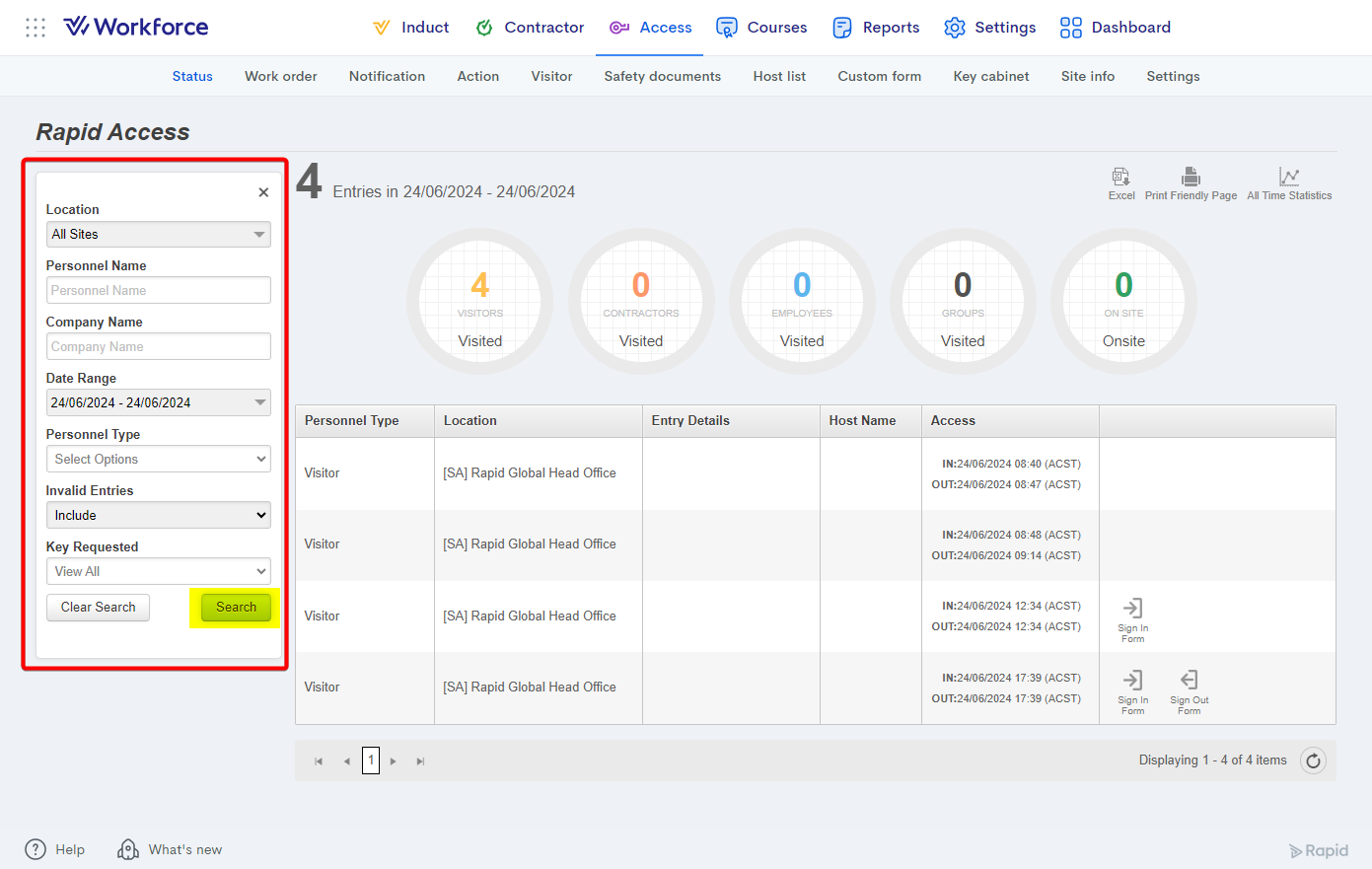Click the Personnel Name input field
Image resolution: width=1372 pixels, height=869 pixels.
(x=159, y=290)
